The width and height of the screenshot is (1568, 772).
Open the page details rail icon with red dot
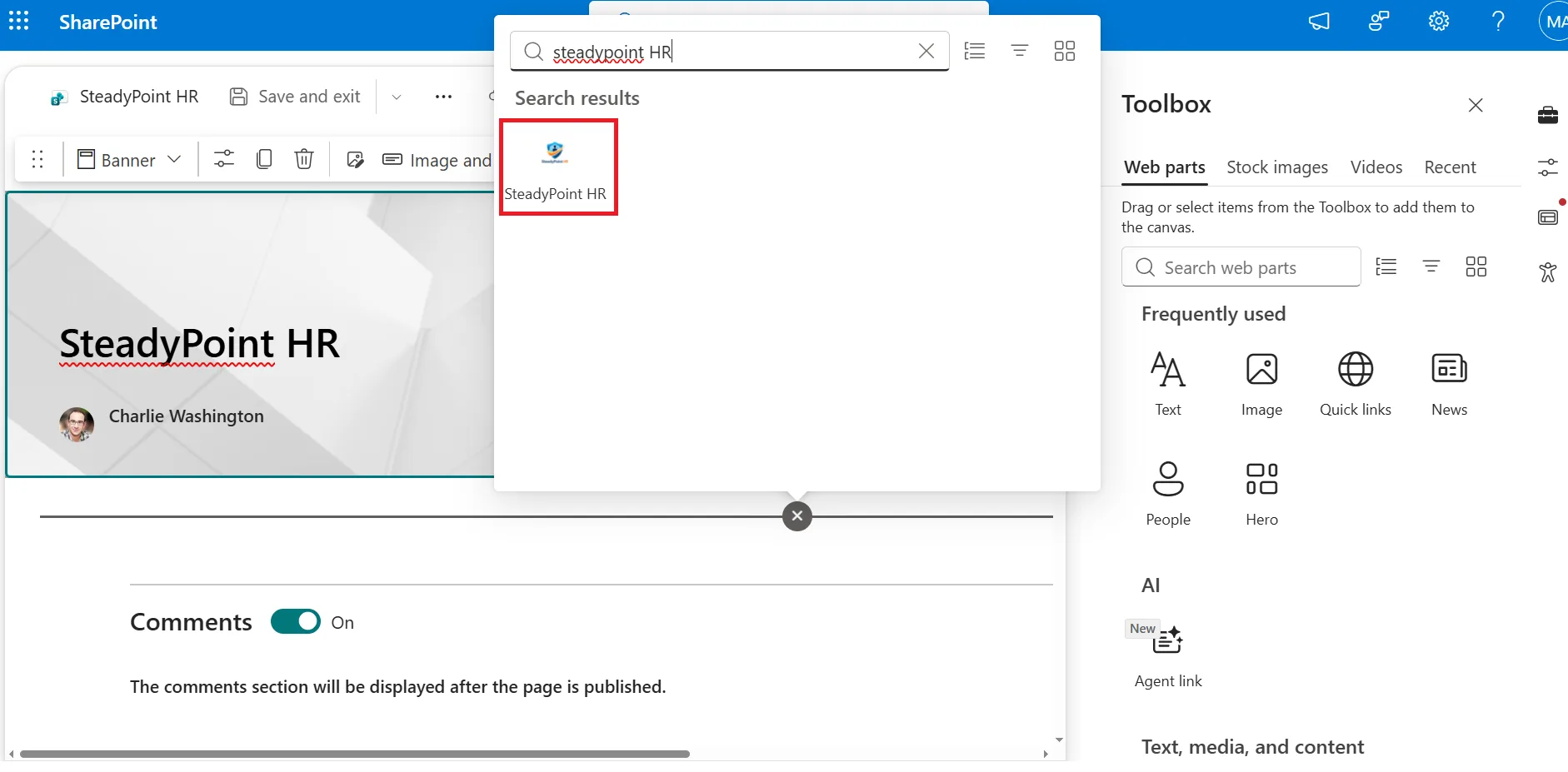click(x=1548, y=217)
